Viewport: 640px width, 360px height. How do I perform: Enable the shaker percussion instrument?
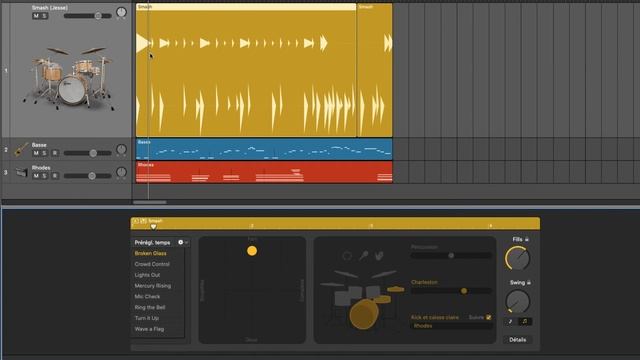pyautogui.click(x=363, y=256)
